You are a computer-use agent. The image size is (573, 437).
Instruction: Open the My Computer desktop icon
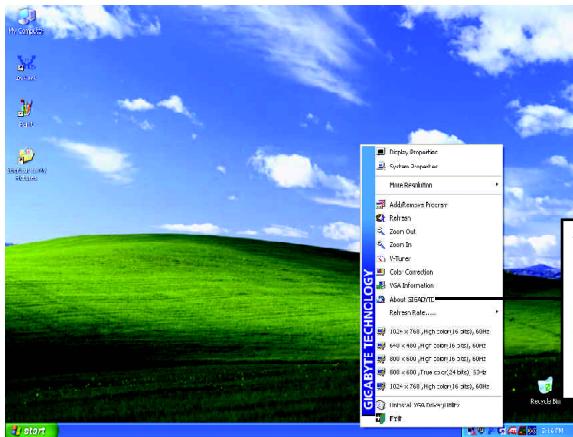(26, 22)
